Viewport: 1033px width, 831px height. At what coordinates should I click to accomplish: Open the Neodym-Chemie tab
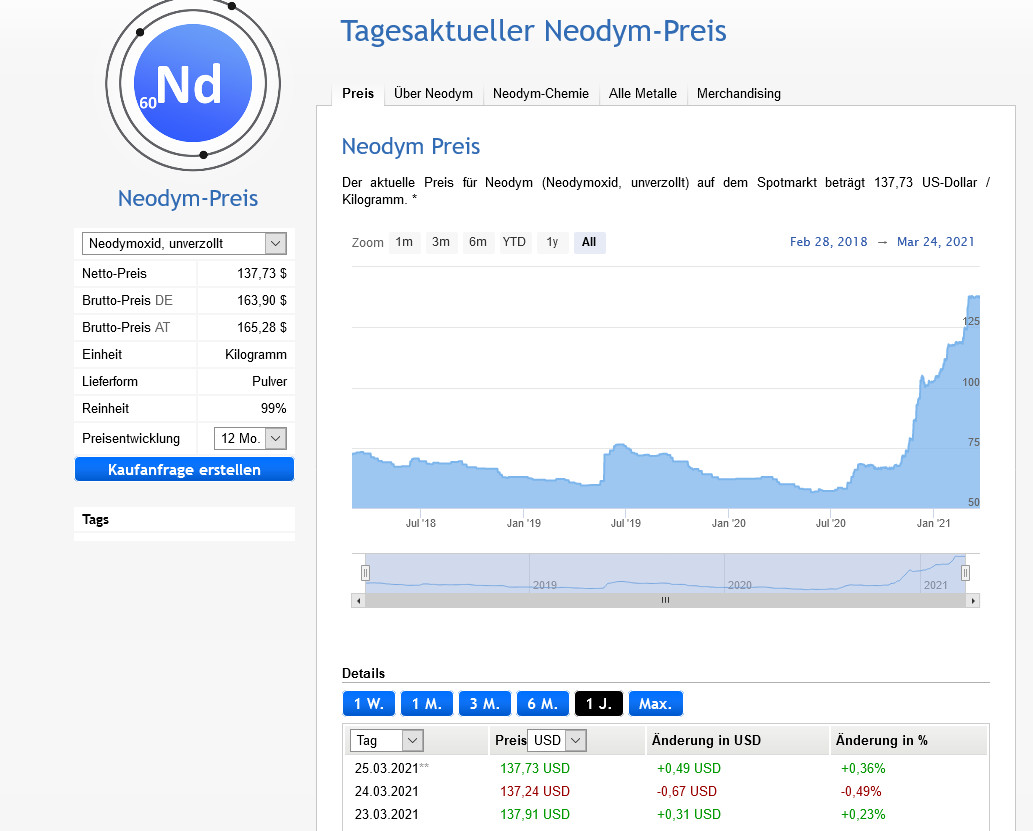541,94
